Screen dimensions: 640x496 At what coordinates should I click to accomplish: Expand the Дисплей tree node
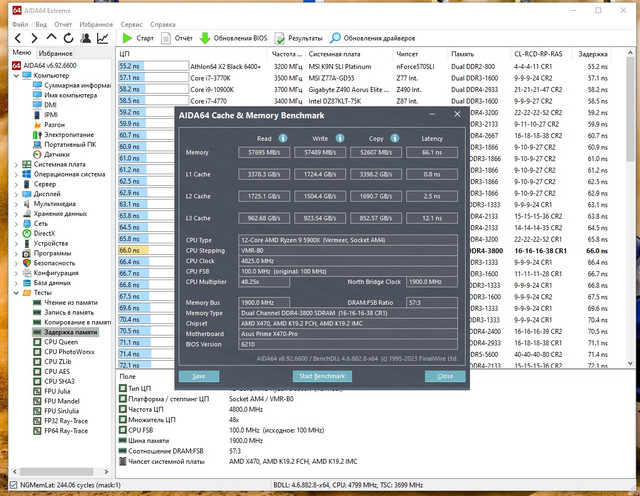pos(16,194)
